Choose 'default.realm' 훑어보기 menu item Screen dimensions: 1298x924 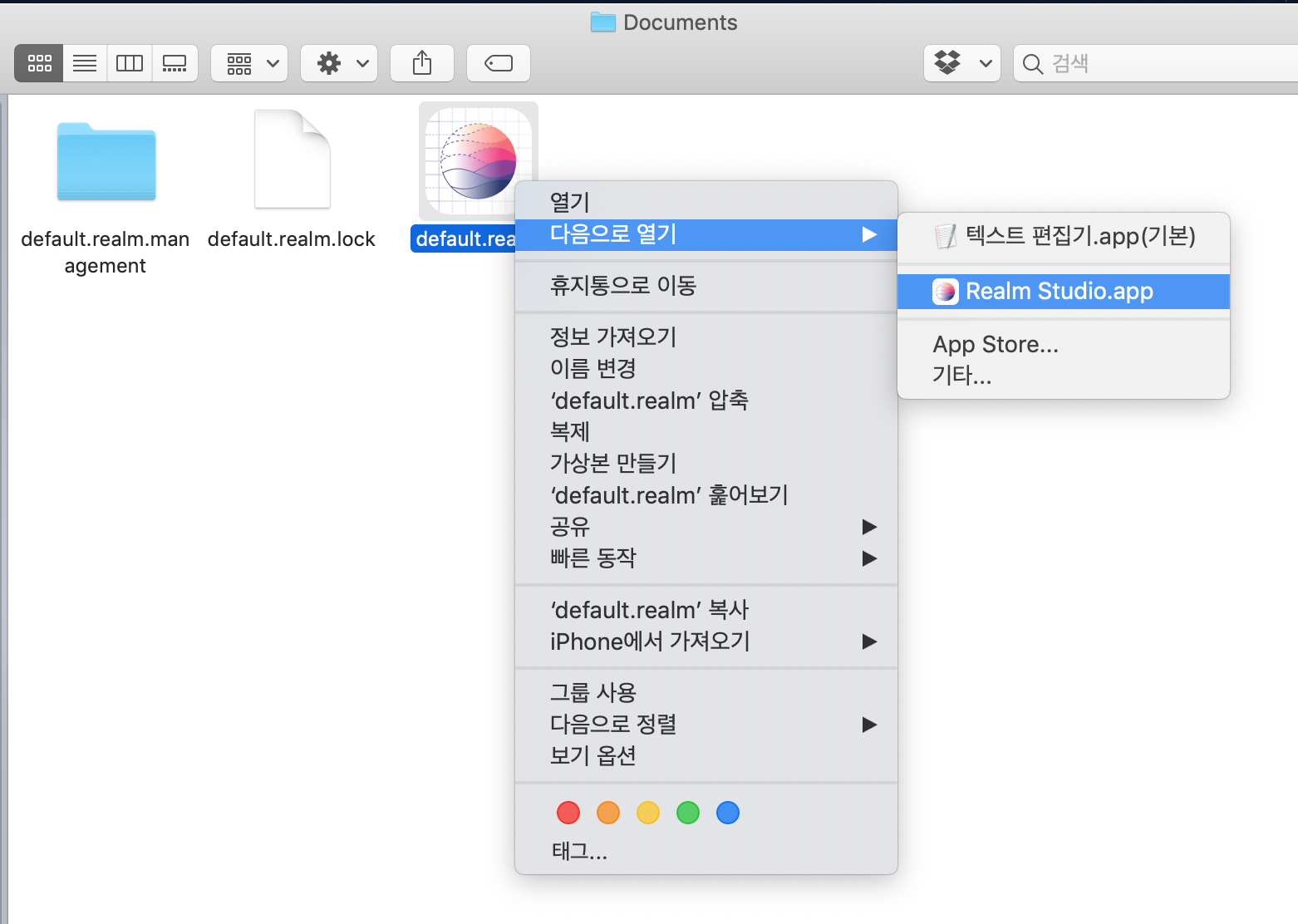[x=706, y=495]
